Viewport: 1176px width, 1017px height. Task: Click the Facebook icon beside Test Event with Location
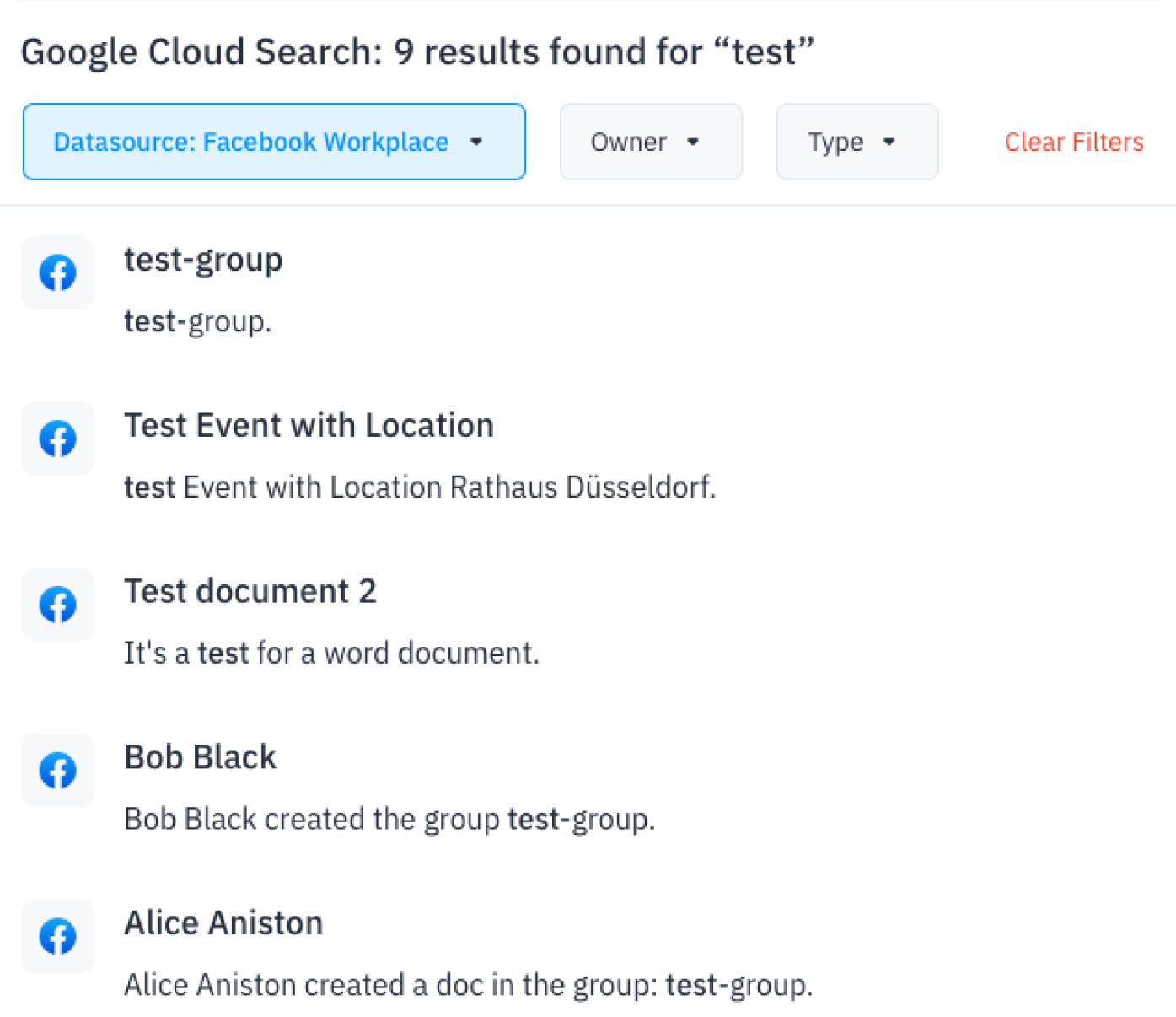tap(58, 439)
